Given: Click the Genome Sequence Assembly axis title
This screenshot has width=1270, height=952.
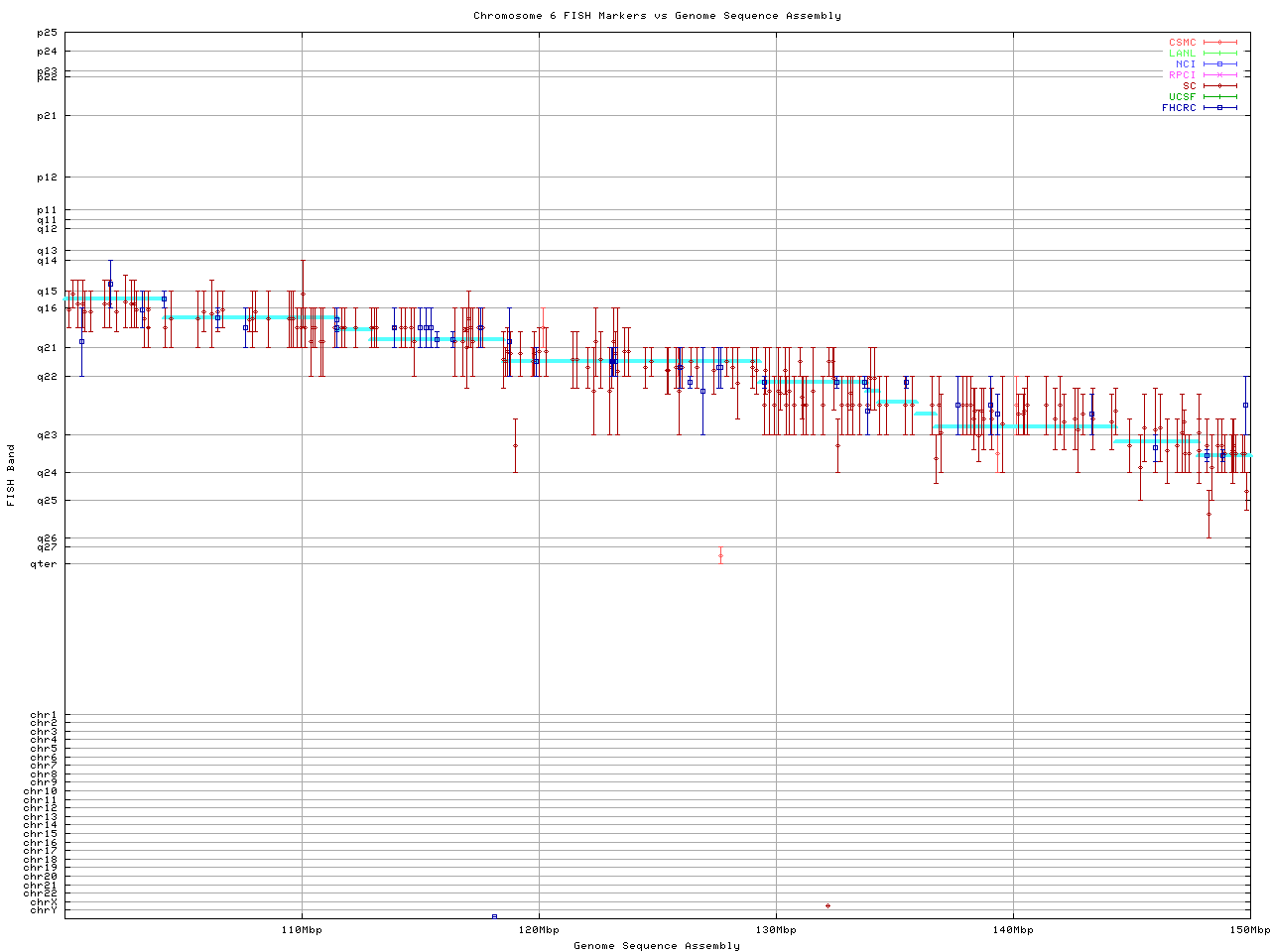Looking at the screenshot, I should pyautogui.click(x=657, y=946).
